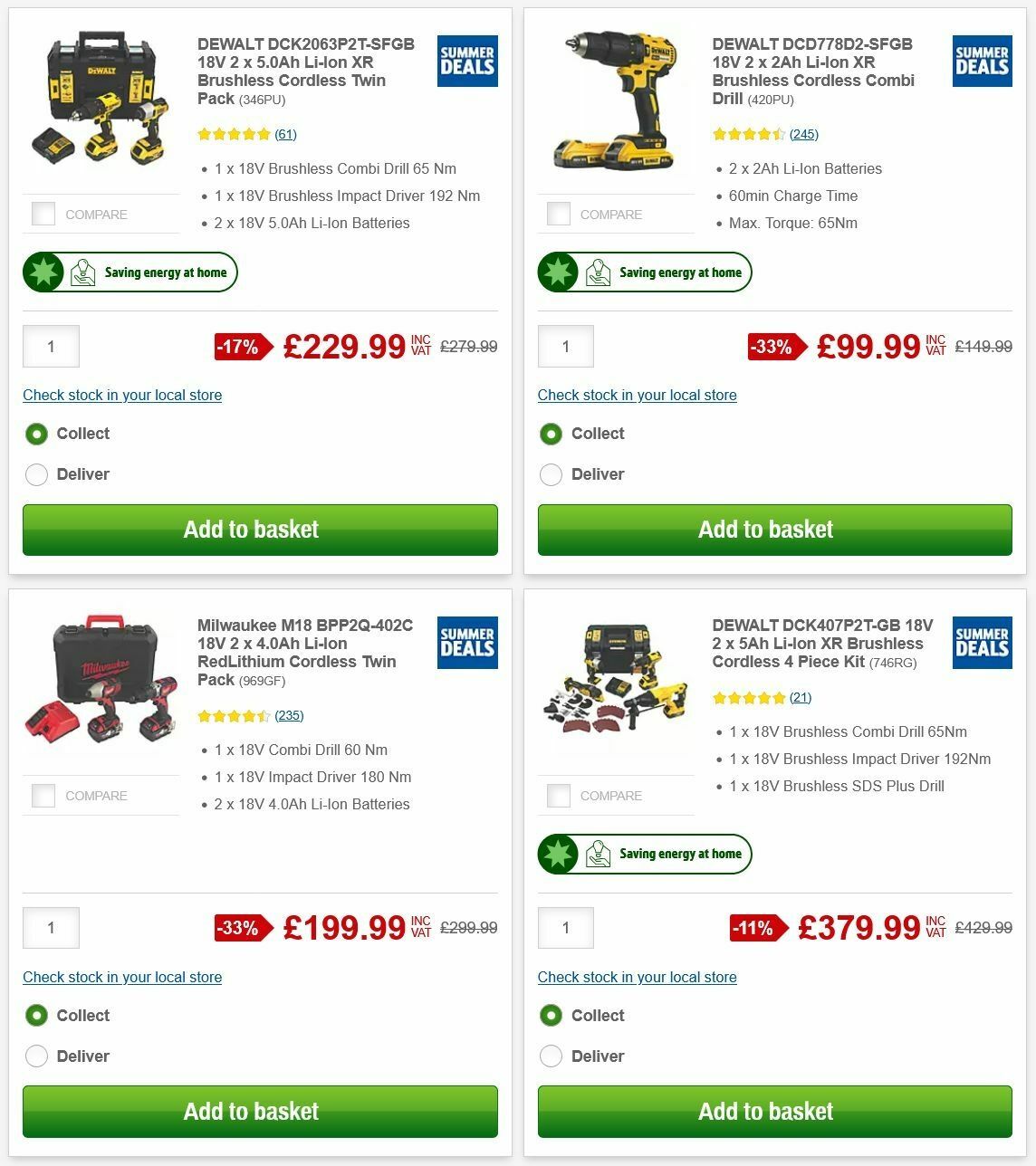1036x1166 pixels.
Task: Tick COMPARE under the DEWALT 4 Piece Kit
Action: [x=559, y=795]
